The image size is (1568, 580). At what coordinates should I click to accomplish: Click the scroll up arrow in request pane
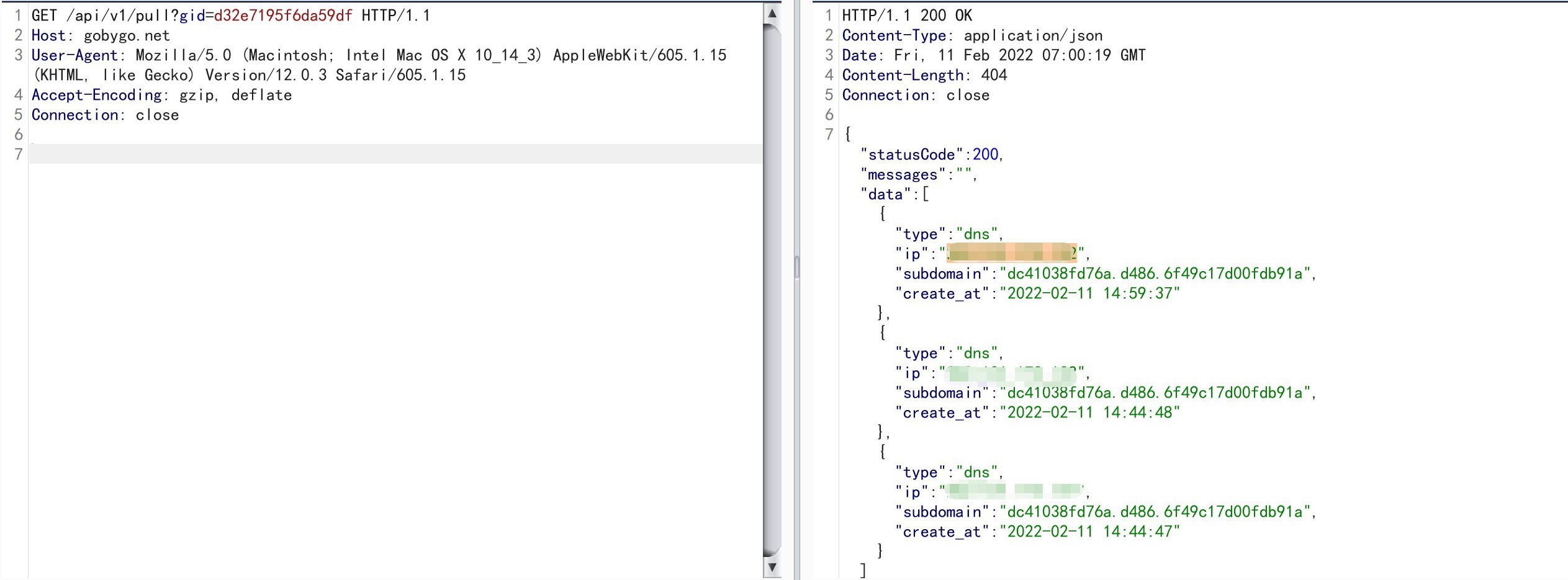[772, 13]
